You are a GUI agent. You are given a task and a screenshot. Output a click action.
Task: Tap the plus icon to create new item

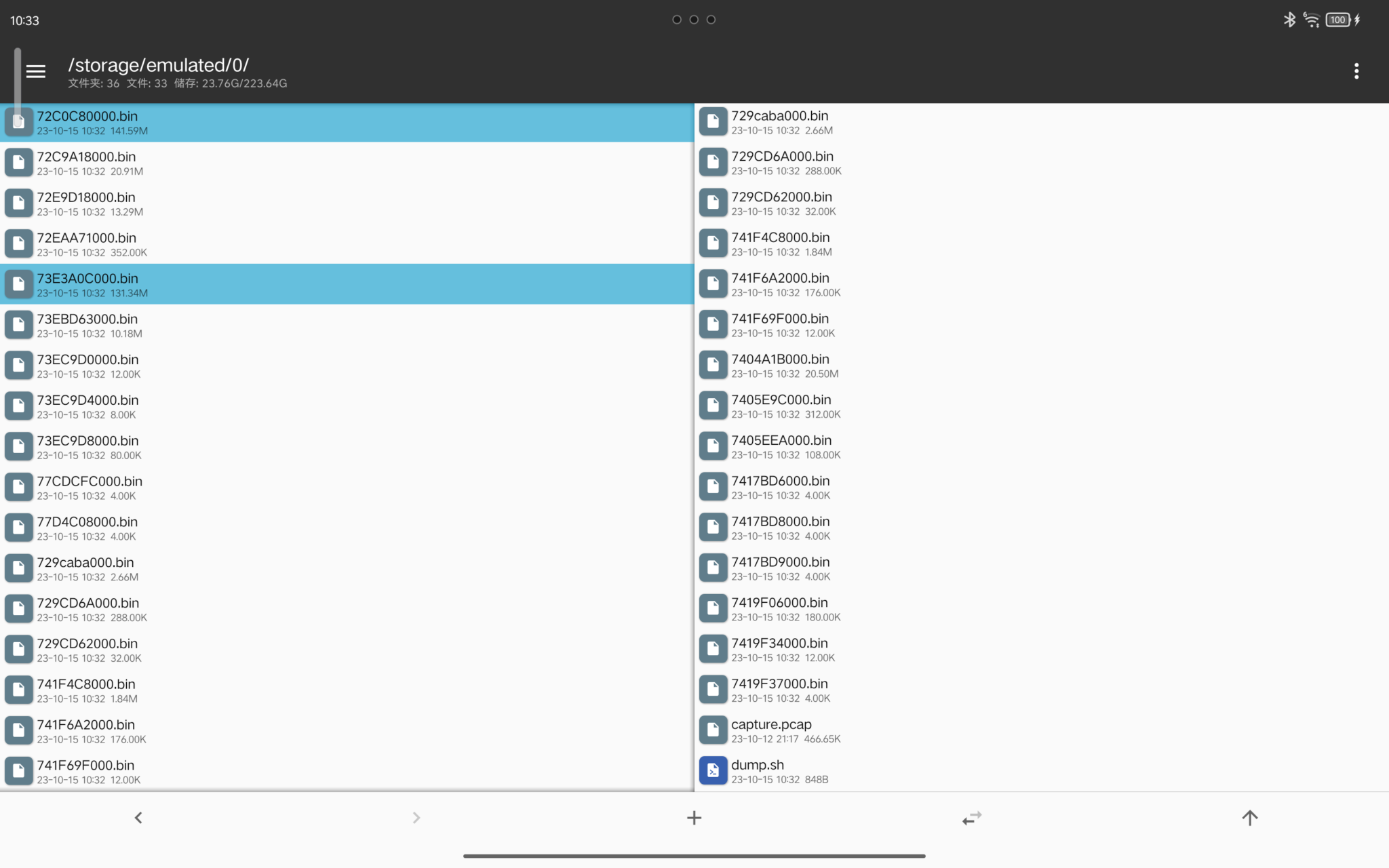point(694,818)
